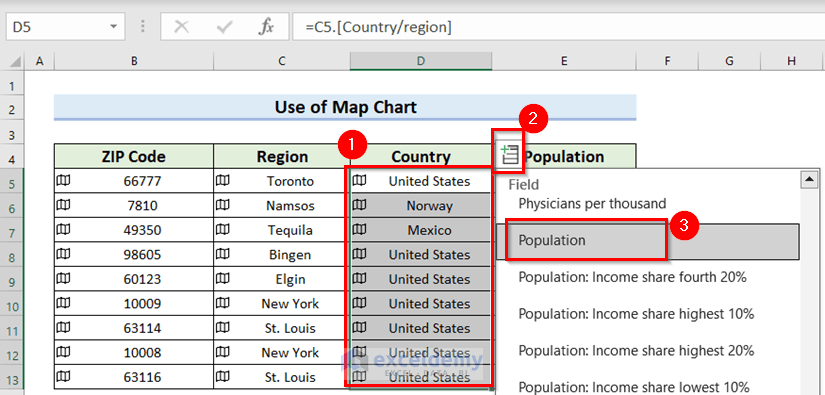Click the map icon beside ZIP 60123

coord(63,279)
